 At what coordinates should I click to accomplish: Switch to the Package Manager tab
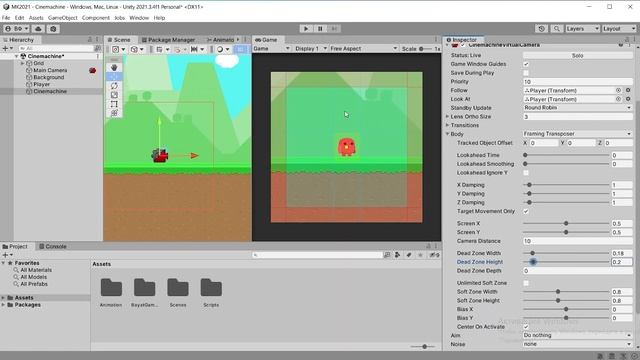pos(169,40)
